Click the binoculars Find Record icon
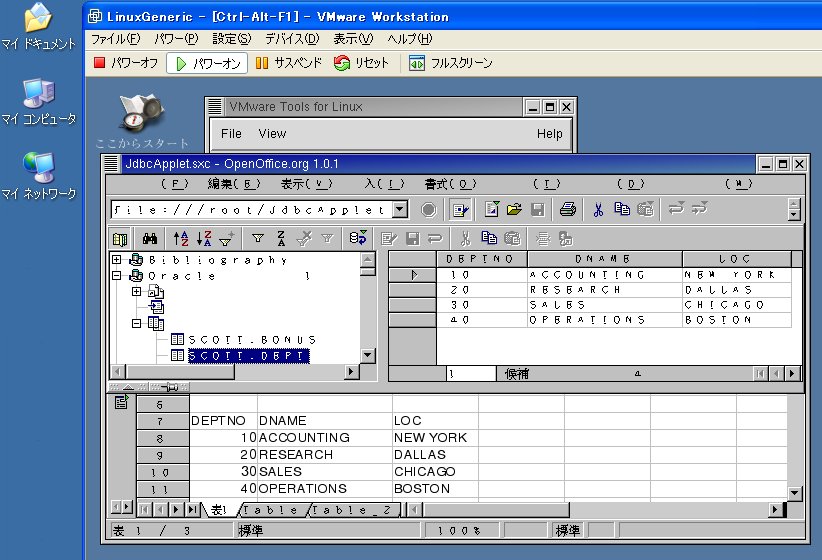 tap(150, 239)
